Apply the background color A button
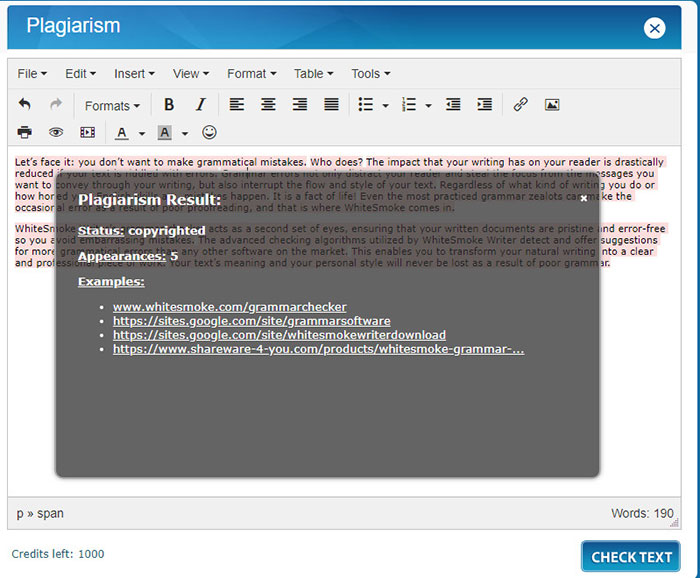Viewport: 700px width, 578px height. (x=164, y=133)
